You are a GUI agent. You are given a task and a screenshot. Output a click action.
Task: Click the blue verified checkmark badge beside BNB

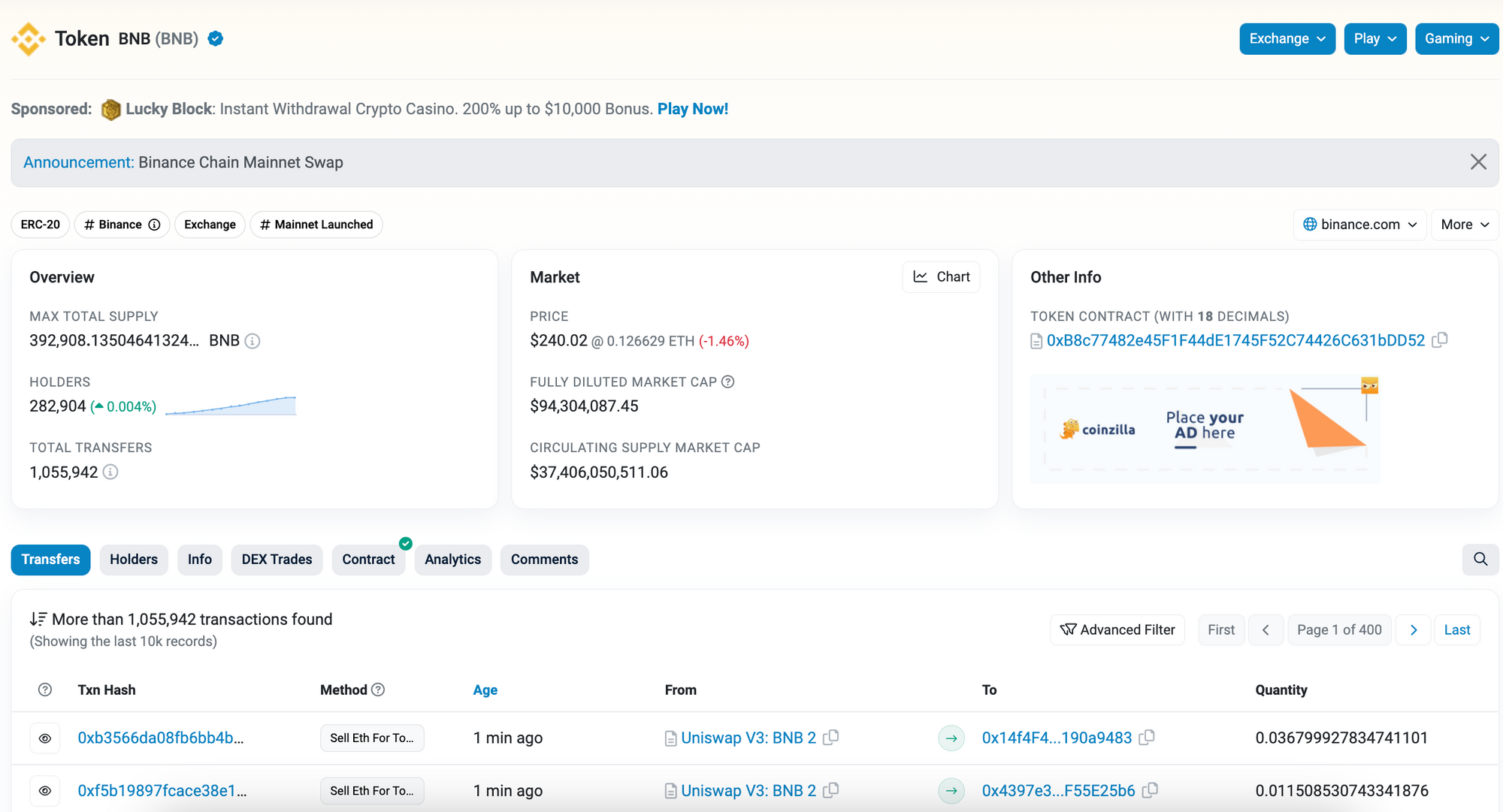216,38
